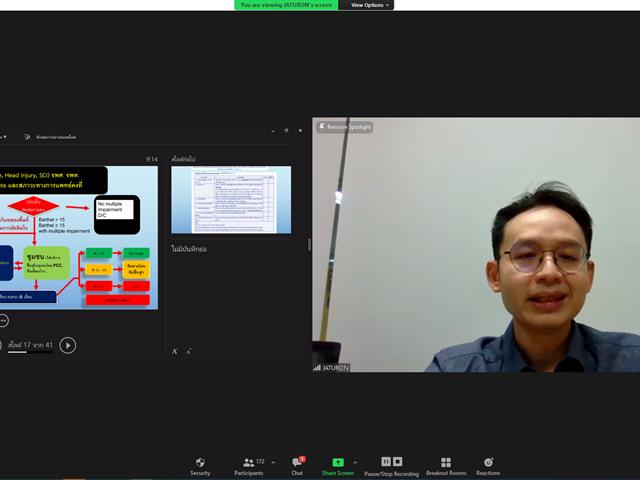The height and width of the screenshot is (480, 640).
Task: Click the presenter view pane divider handle
Action: [x=309, y=244]
